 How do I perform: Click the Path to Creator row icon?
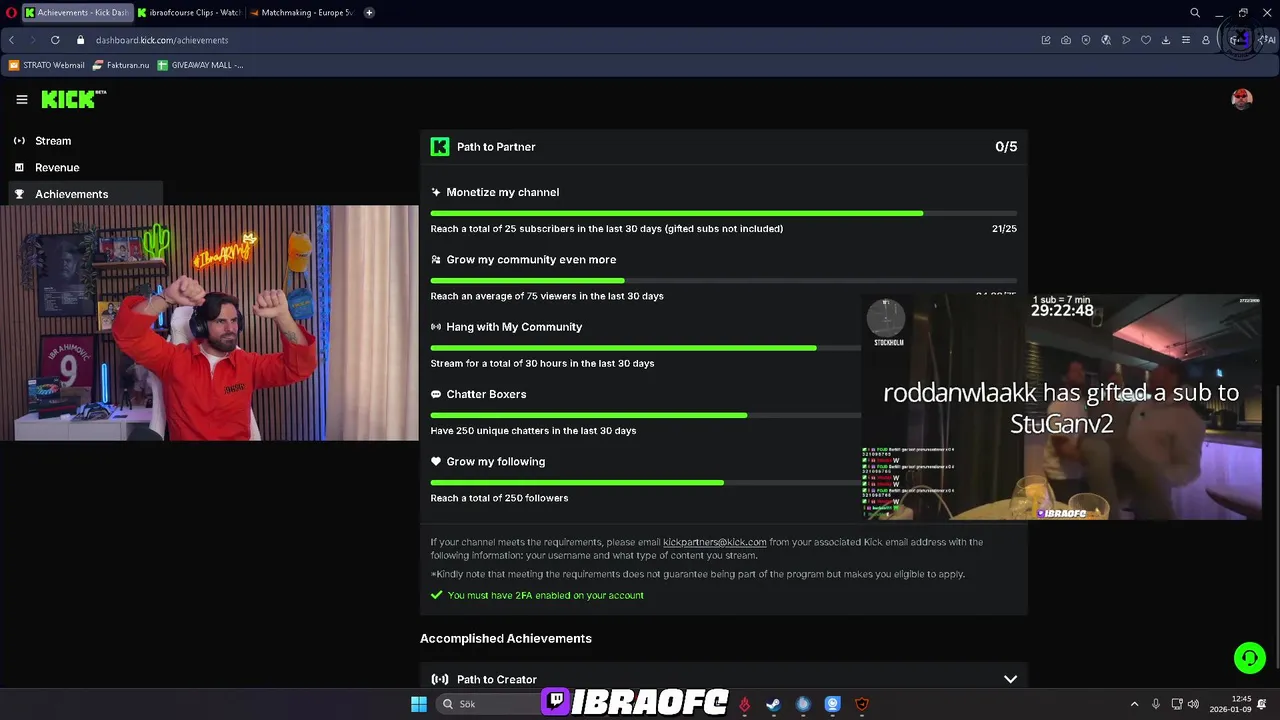pyautogui.click(x=440, y=679)
